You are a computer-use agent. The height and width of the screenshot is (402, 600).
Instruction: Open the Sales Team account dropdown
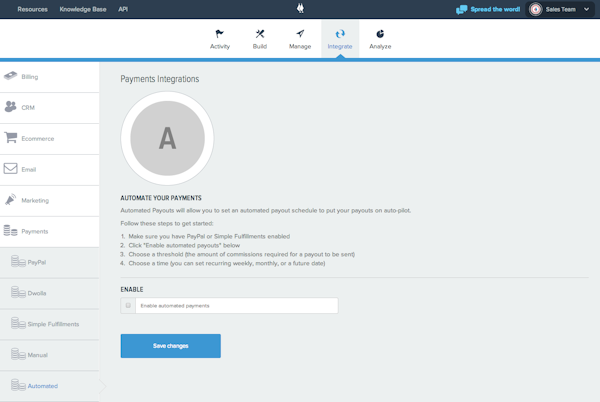pos(561,9)
